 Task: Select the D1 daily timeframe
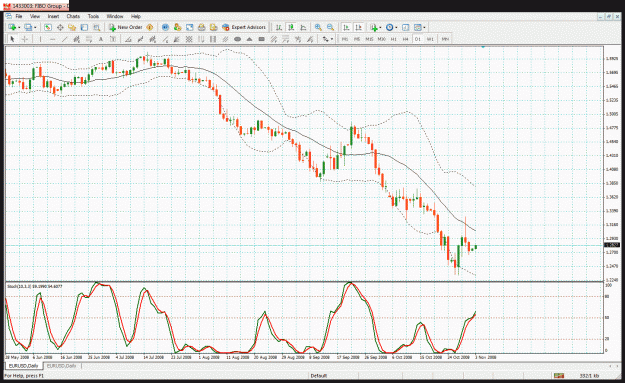pyautogui.click(x=417, y=39)
